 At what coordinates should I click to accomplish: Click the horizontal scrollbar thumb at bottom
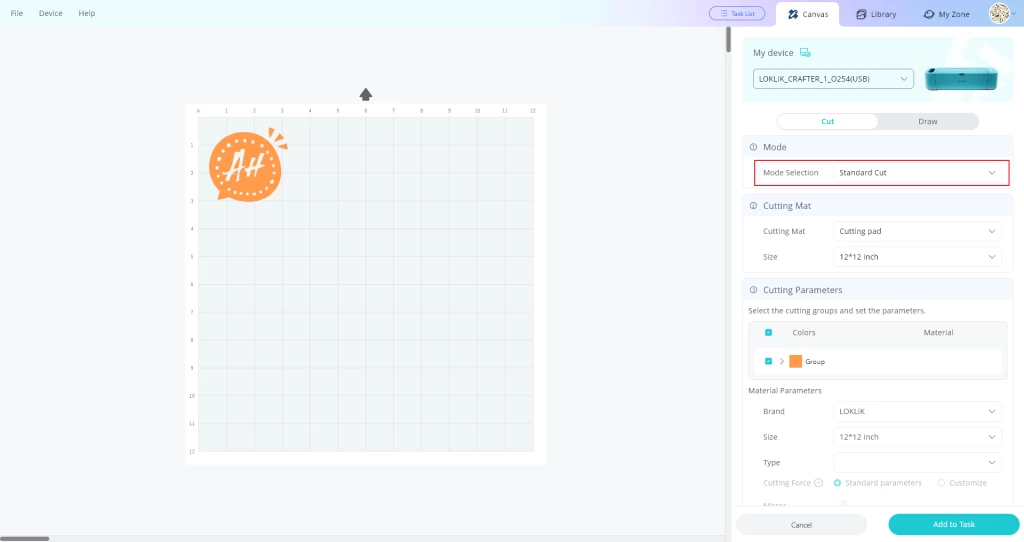[25, 539]
